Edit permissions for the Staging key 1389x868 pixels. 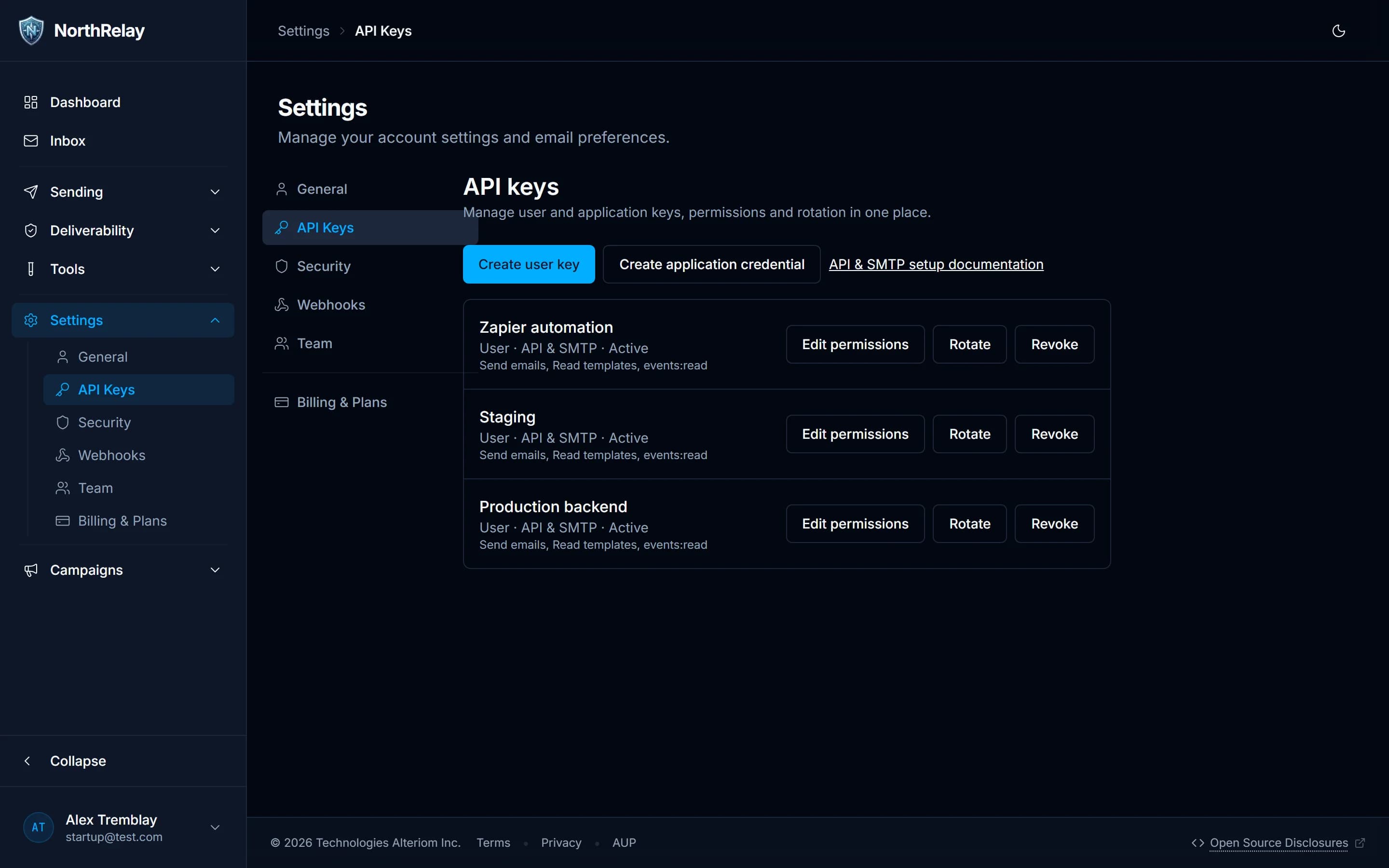click(855, 434)
